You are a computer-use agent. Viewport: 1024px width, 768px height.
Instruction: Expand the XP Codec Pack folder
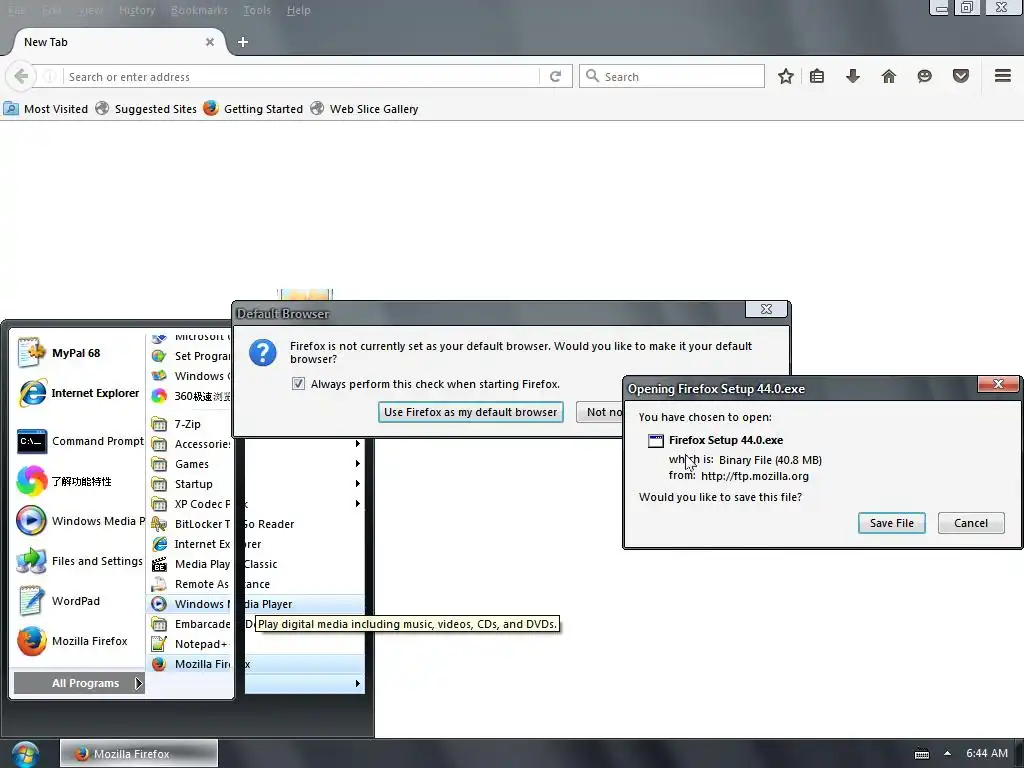pyautogui.click(x=190, y=504)
